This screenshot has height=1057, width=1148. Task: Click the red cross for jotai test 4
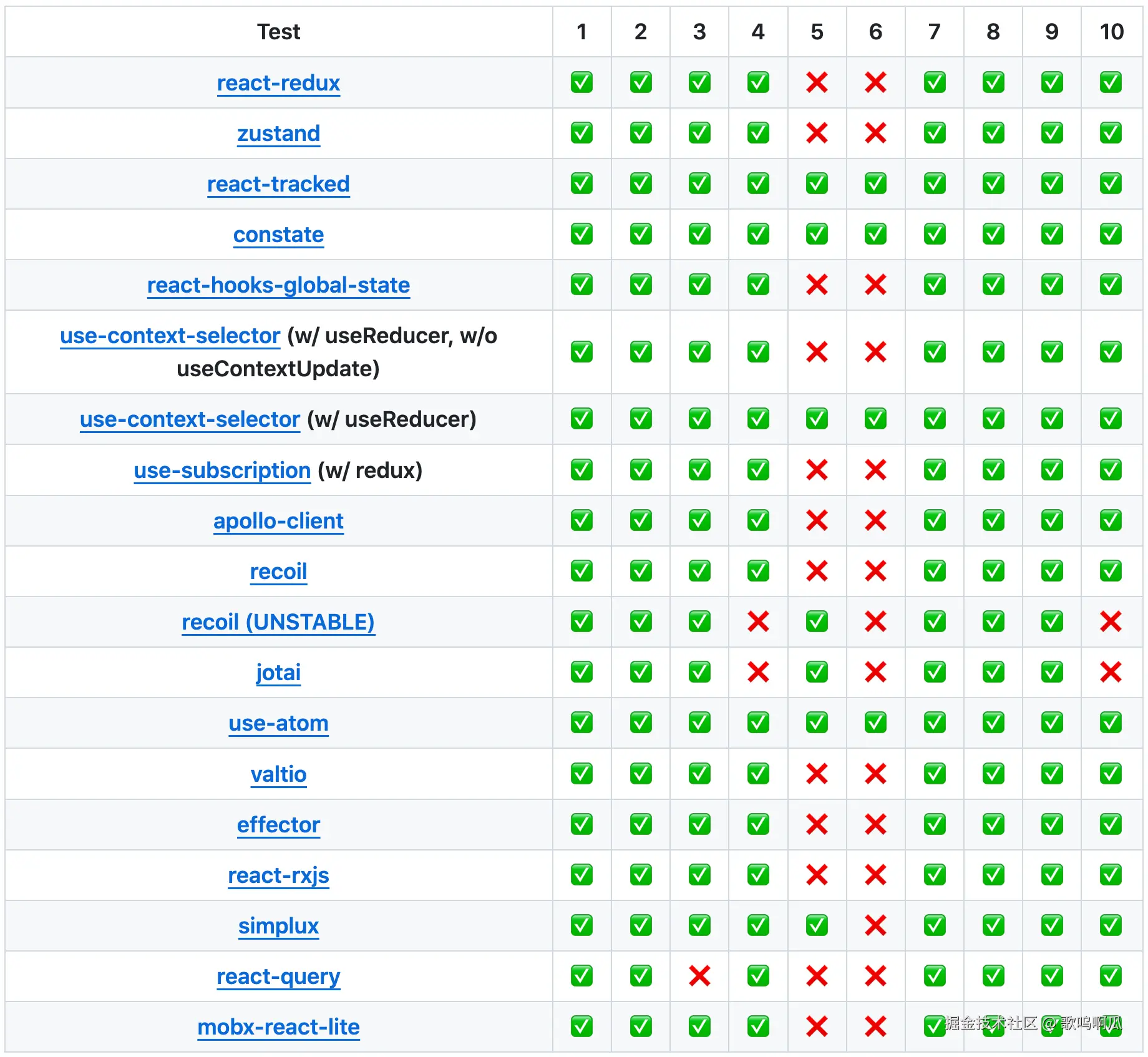tap(758, 672)
